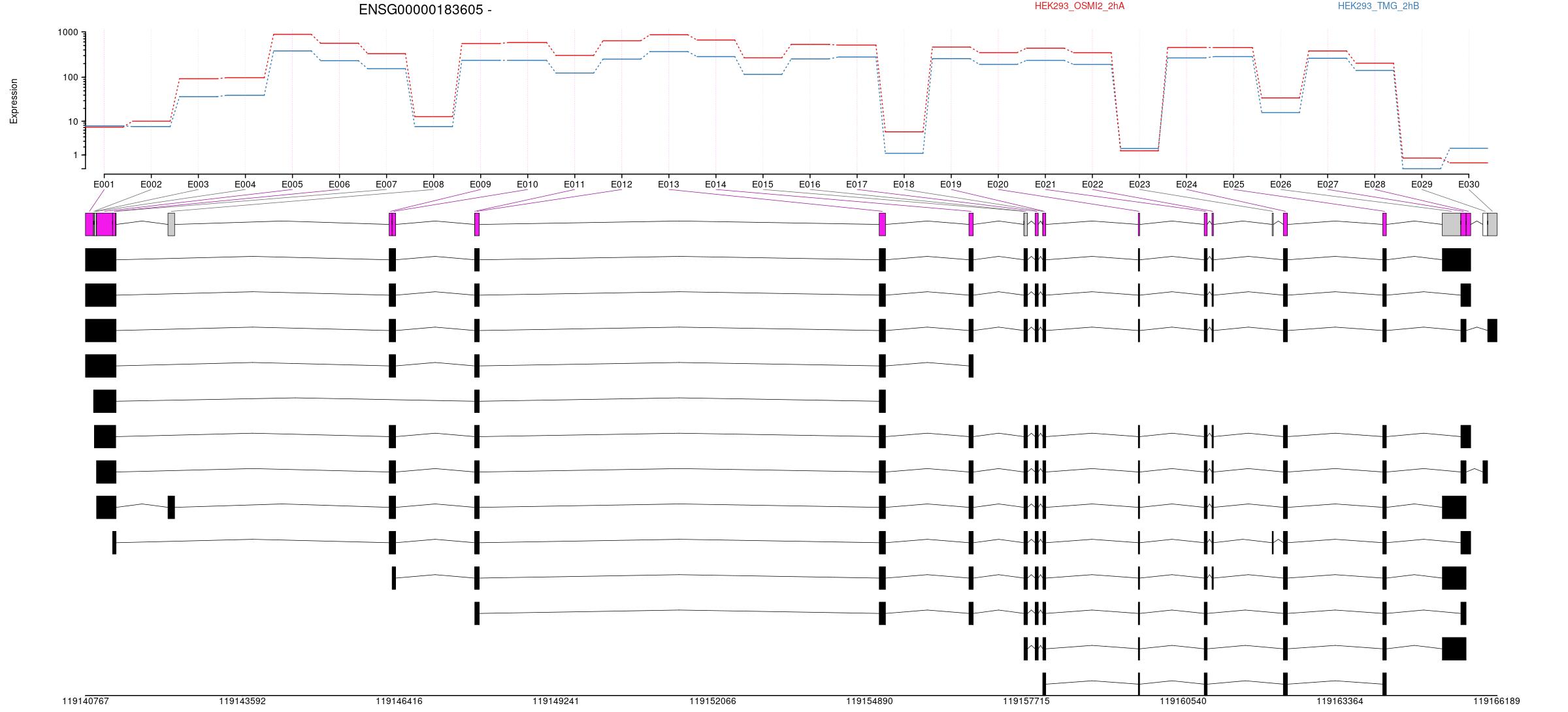Click exon label E029
This screenshot has height=712, width=1568.
(1422, 184)
